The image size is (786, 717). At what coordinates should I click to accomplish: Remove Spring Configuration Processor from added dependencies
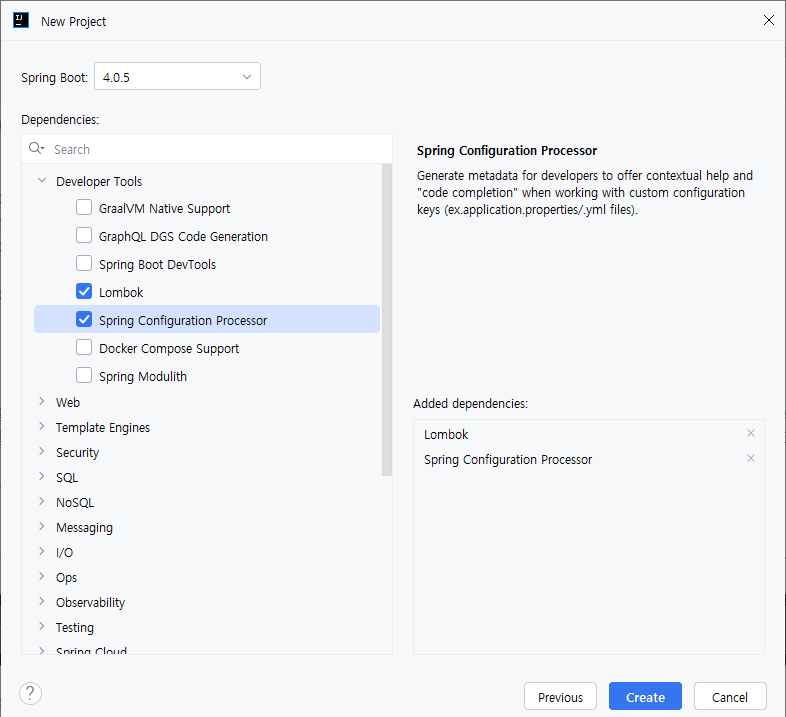click(750, 458)
